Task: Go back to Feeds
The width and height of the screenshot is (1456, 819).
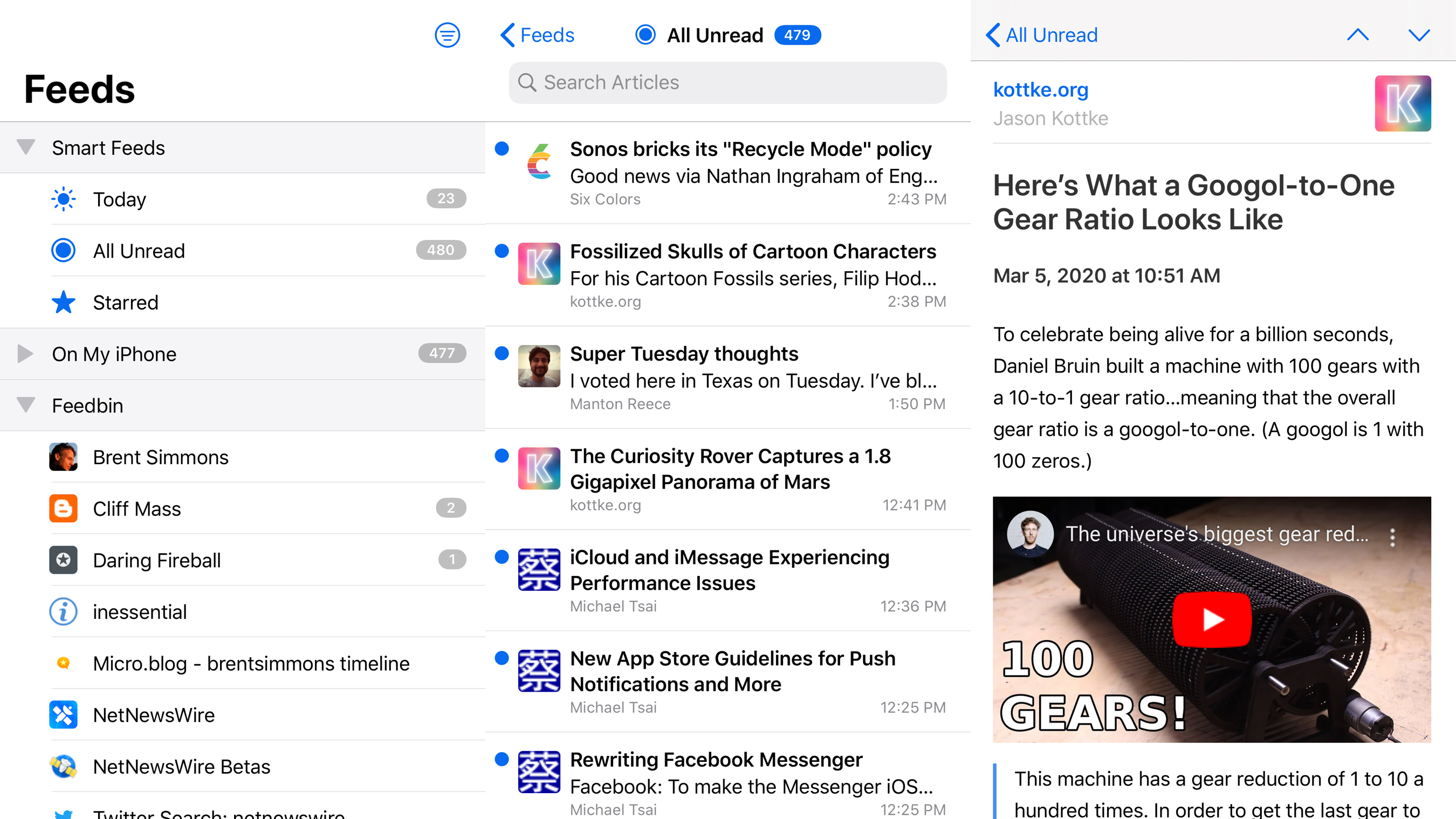Action: pos(537,35)
